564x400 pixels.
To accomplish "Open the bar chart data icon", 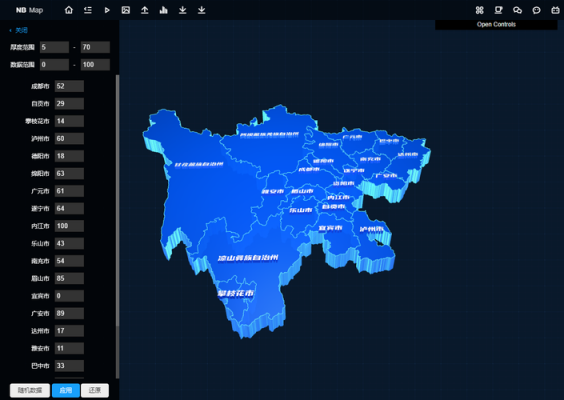I will click(164, 10).
